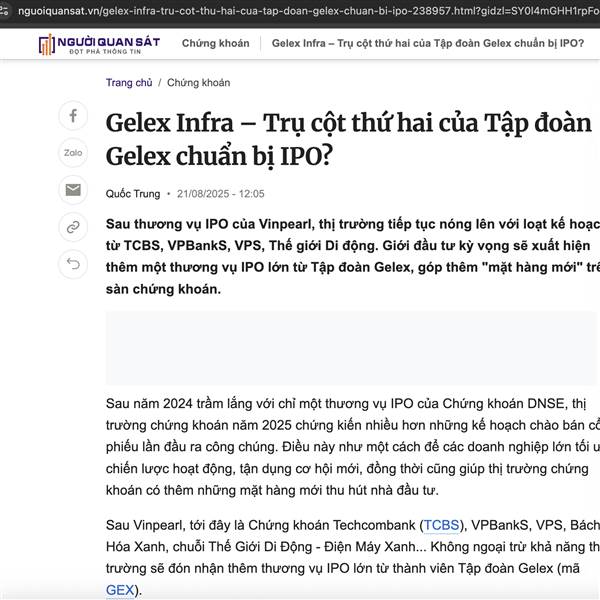Viewport: 600px width, 600px height.
Task: Click the bold lead paragraph text
Action: 353,256
